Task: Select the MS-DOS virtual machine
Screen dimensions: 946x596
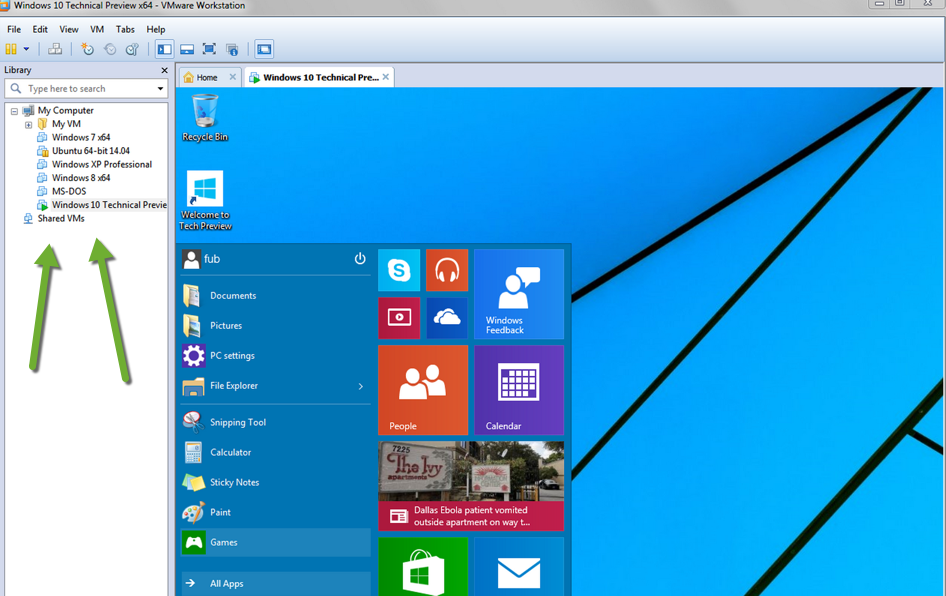Action: 69,191
